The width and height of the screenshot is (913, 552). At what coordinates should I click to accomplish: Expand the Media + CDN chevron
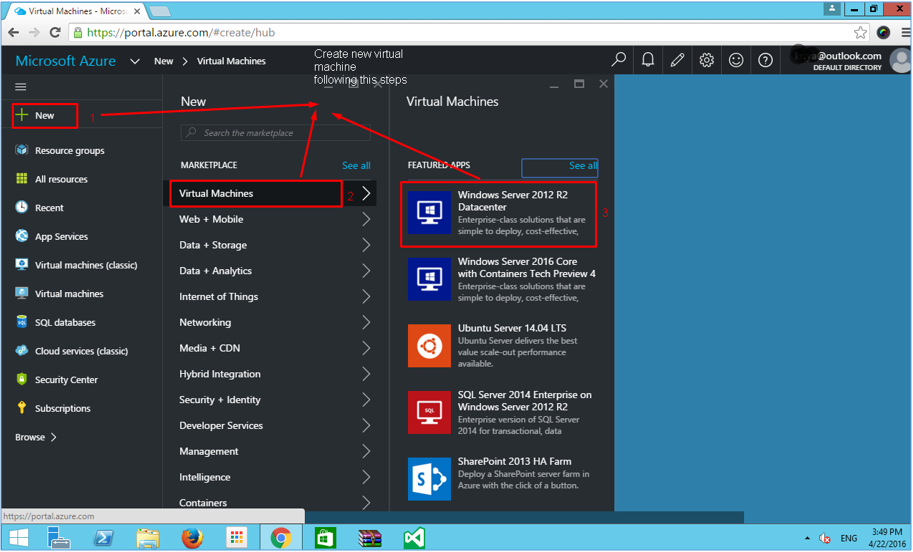tap(366, 348)
